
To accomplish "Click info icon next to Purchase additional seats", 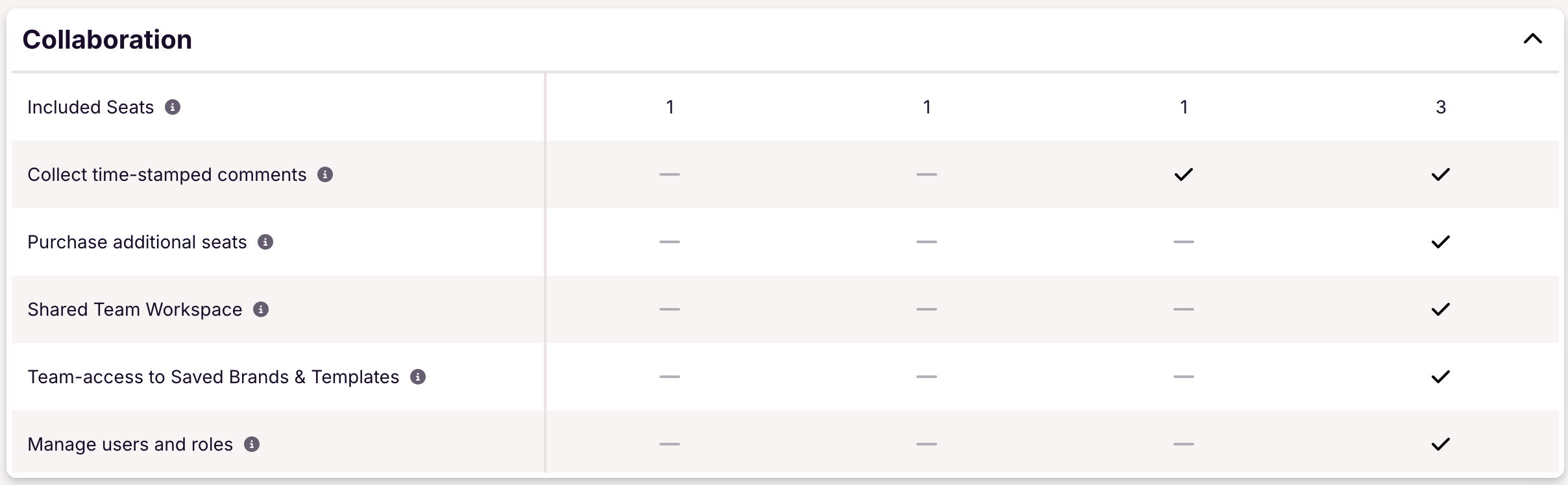I will coord(265,242).
